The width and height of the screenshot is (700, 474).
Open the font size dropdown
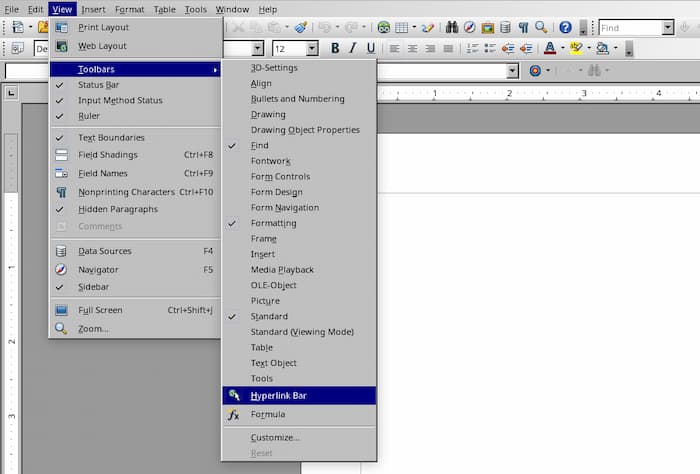point(312,48)
